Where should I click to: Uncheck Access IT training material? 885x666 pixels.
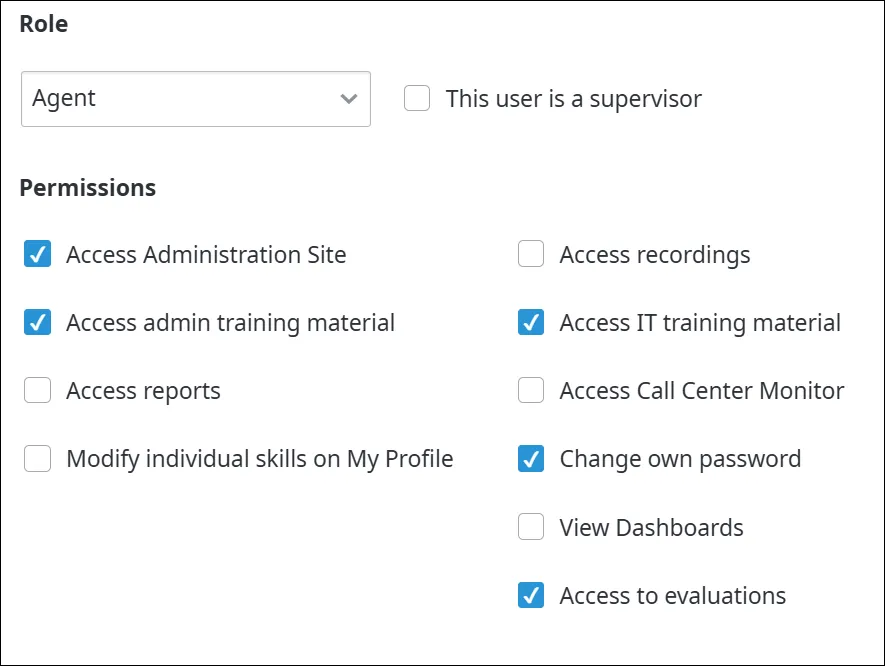point(531,322)
